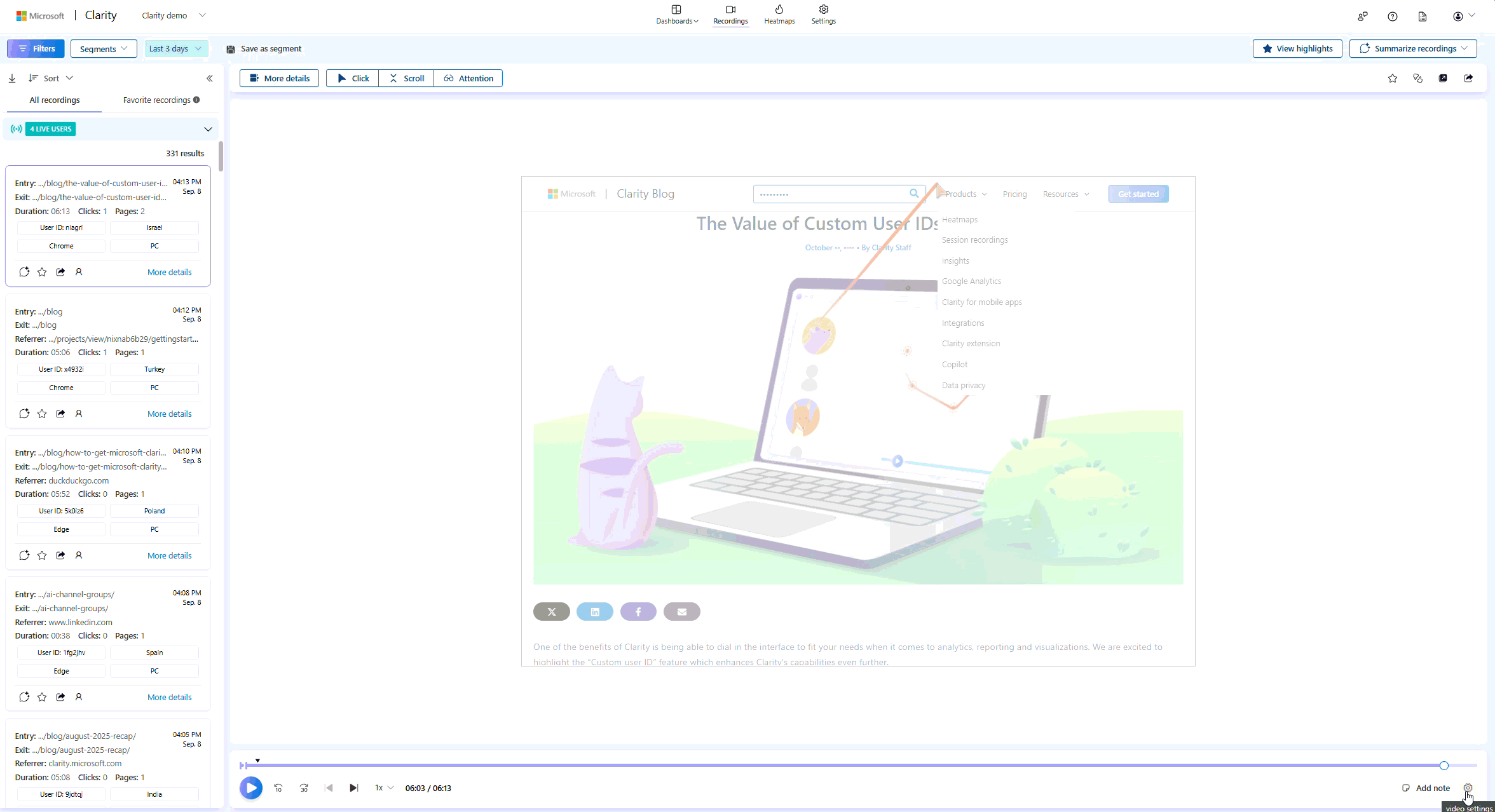Play the session recording
This screenshot has width=1495, height=812.
point(251,788)
